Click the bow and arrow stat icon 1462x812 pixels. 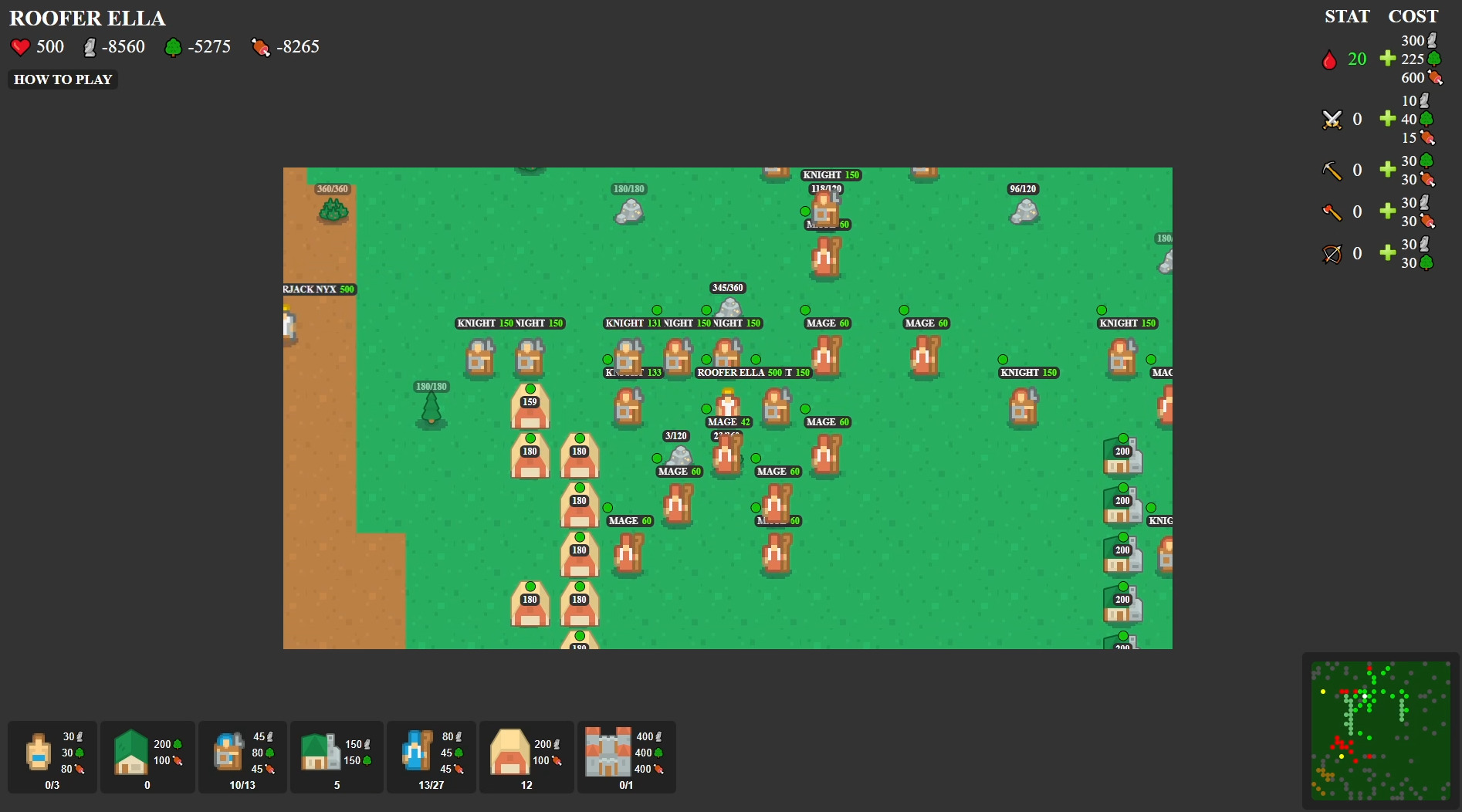1332,253
